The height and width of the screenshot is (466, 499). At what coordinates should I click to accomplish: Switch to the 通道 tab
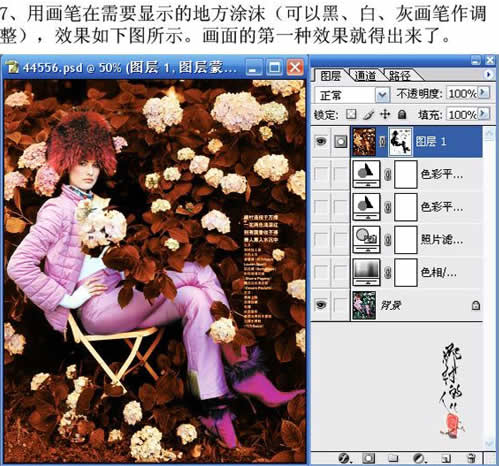click(x=365, y=76)
